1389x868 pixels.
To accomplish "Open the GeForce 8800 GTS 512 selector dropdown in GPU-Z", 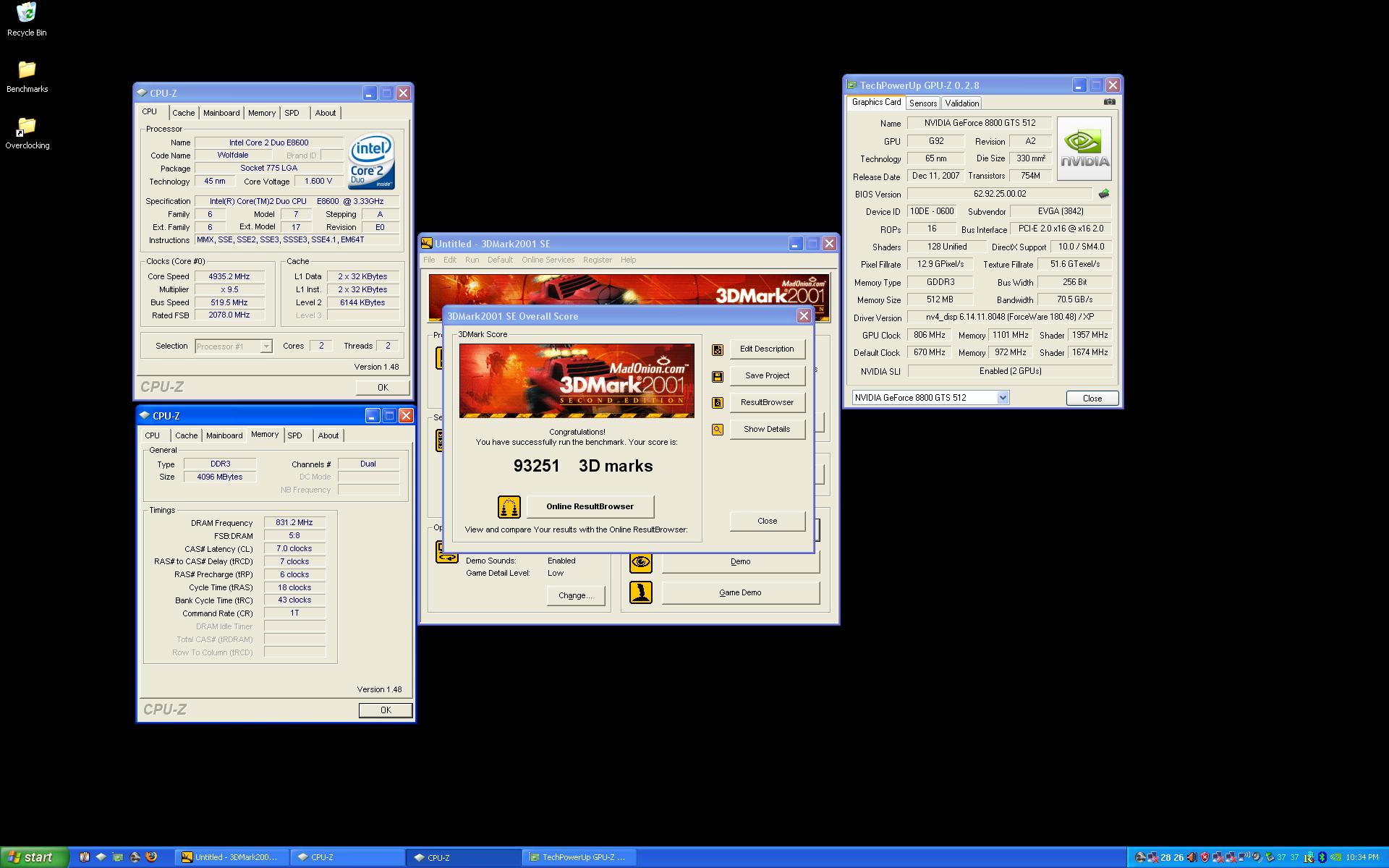I will pos(1003,398).
